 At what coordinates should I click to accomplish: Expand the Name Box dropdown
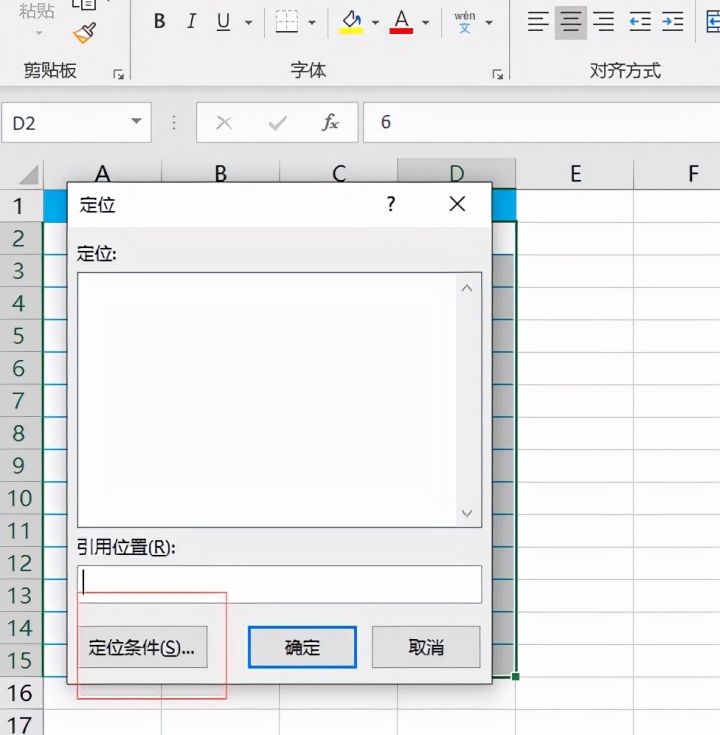tap(136, 121)
